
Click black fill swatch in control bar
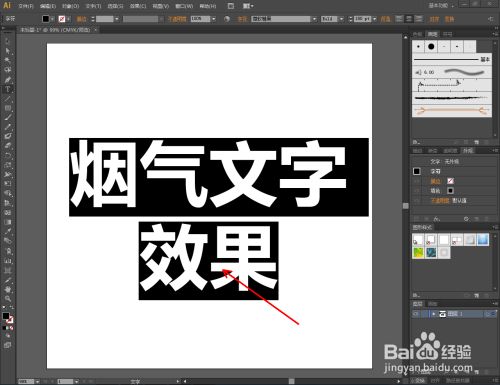pyautogui.click(x=46, y=19)
